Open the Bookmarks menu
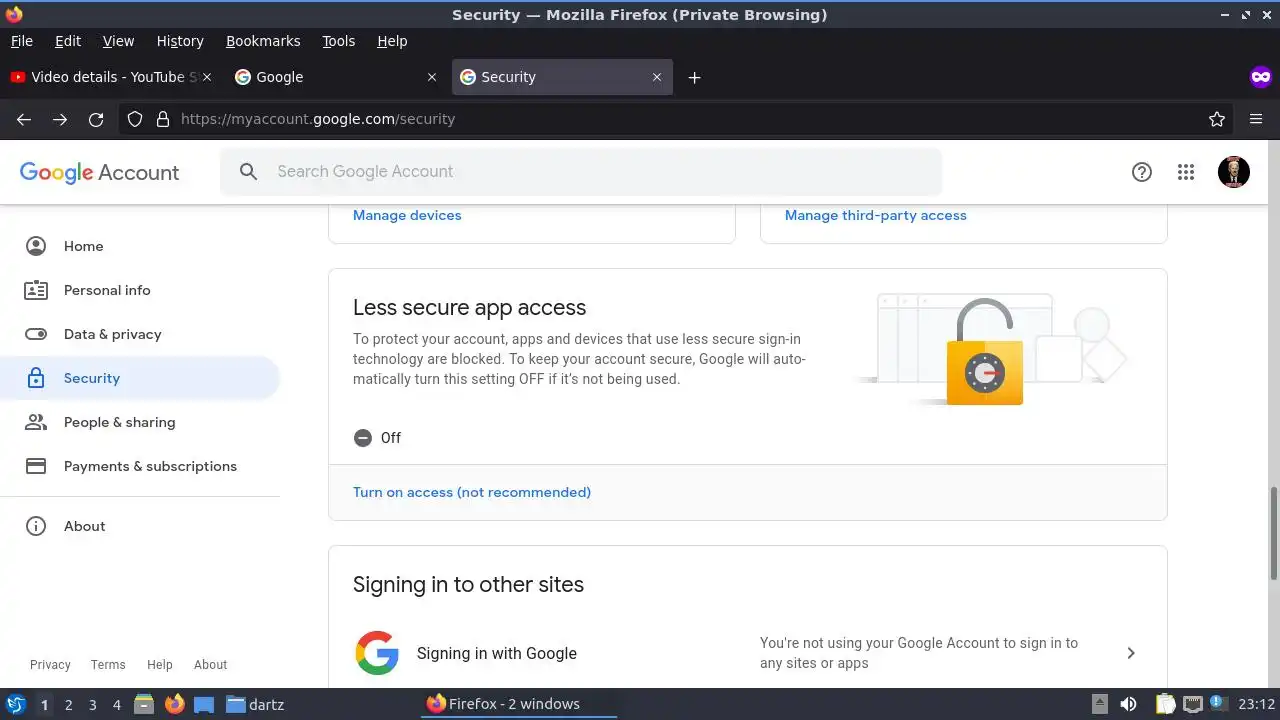Screen dimensions: 1280x720 click(x=263, y=41)
